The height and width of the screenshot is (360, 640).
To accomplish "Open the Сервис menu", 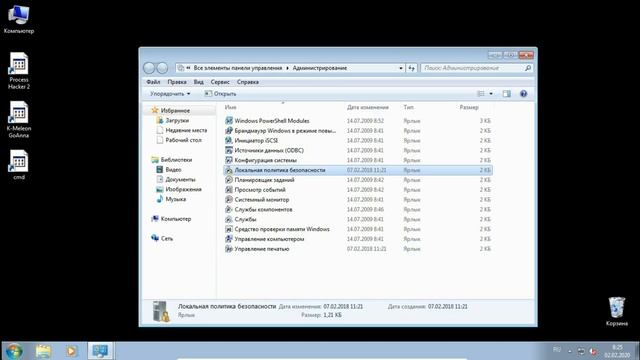I will coord(220,82).
